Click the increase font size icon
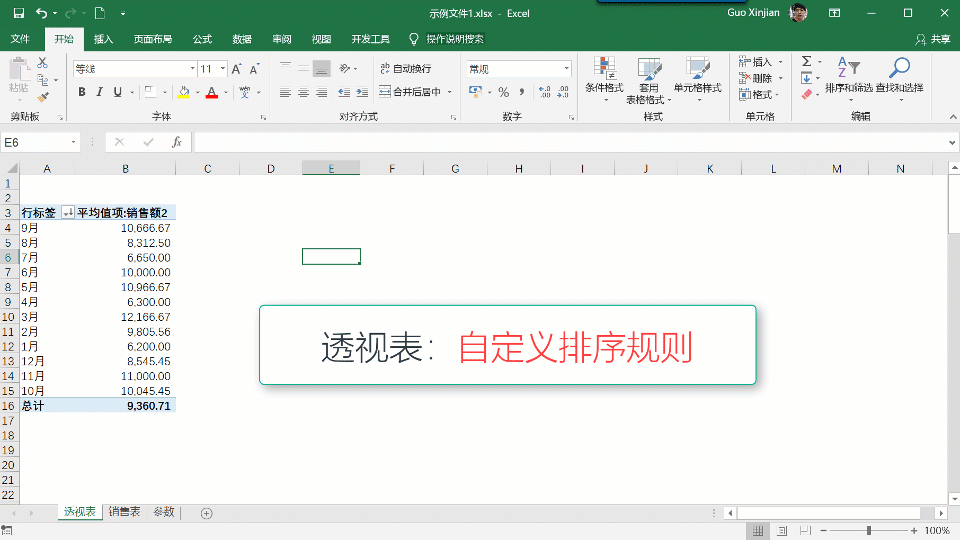The image size is (960, 540). pos(237,69)
